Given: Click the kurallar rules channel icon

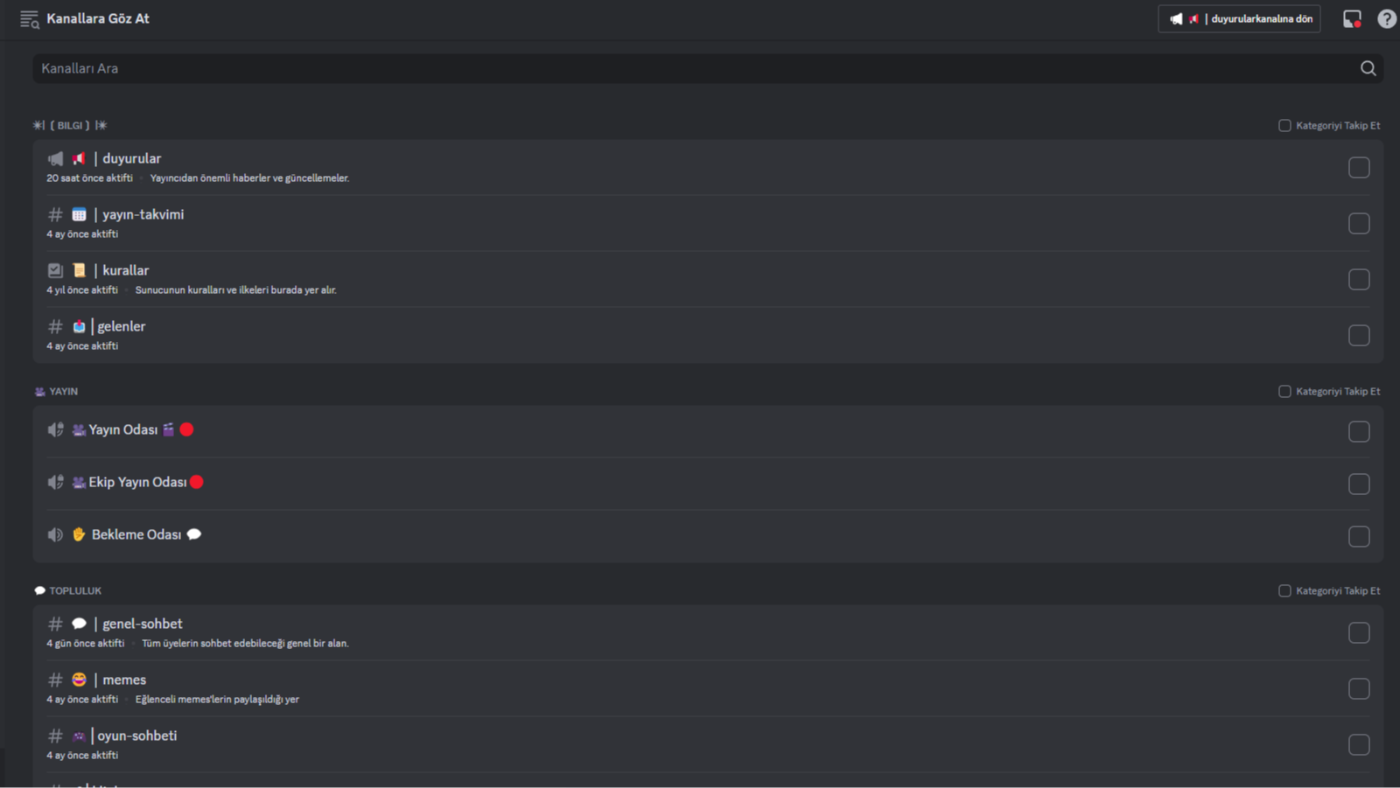Looking at the screenshot, I should tap(56, 271).
